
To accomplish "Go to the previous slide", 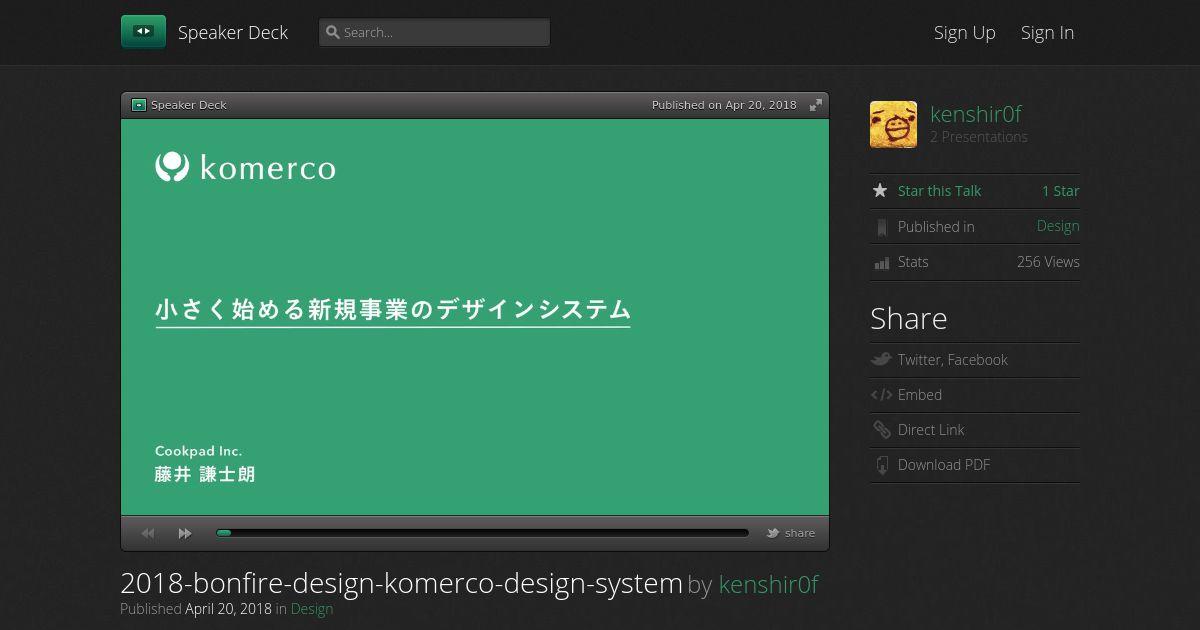I will [148, 533].
